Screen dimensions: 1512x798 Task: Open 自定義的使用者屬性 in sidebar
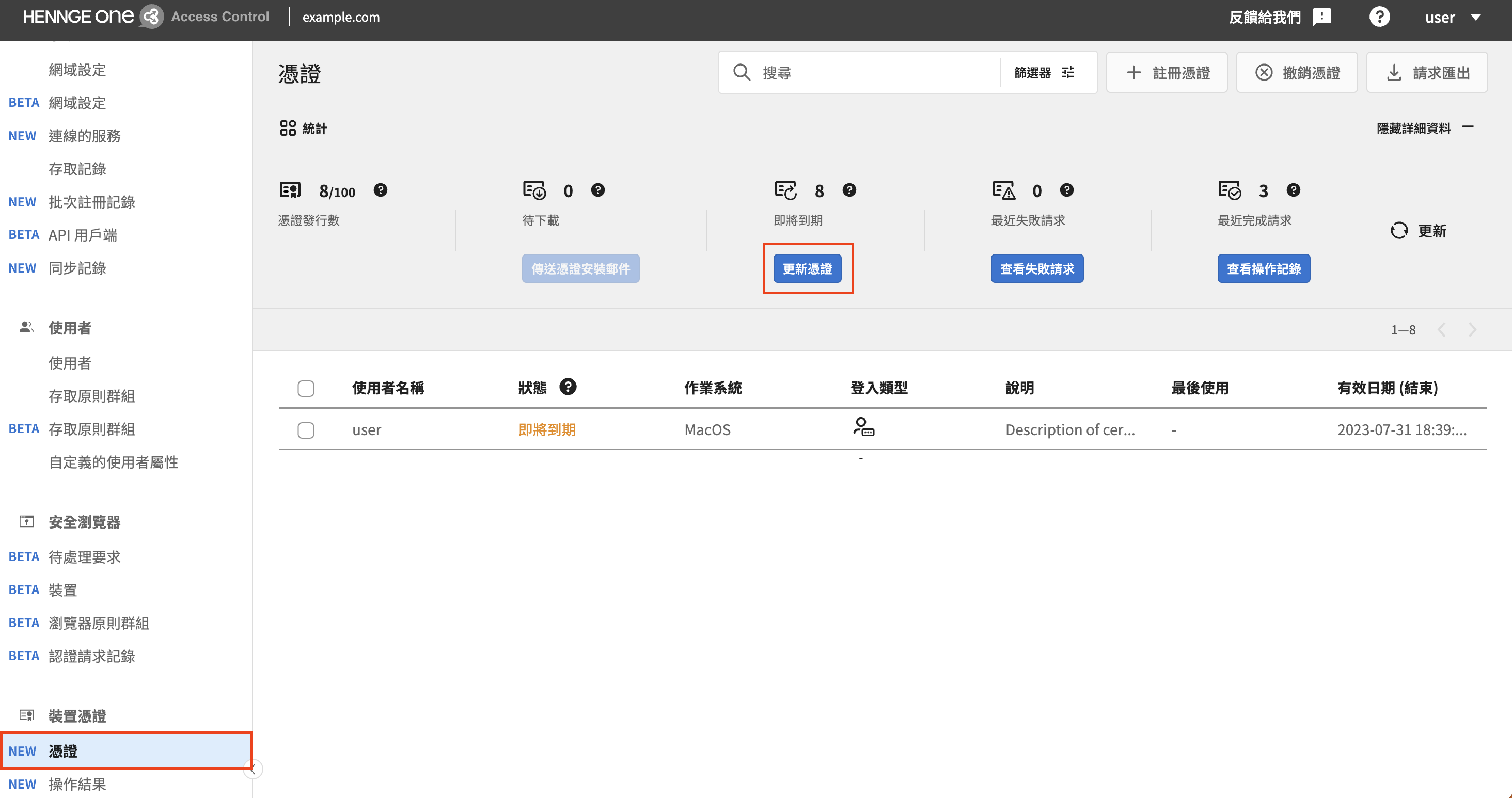[113, 462]
